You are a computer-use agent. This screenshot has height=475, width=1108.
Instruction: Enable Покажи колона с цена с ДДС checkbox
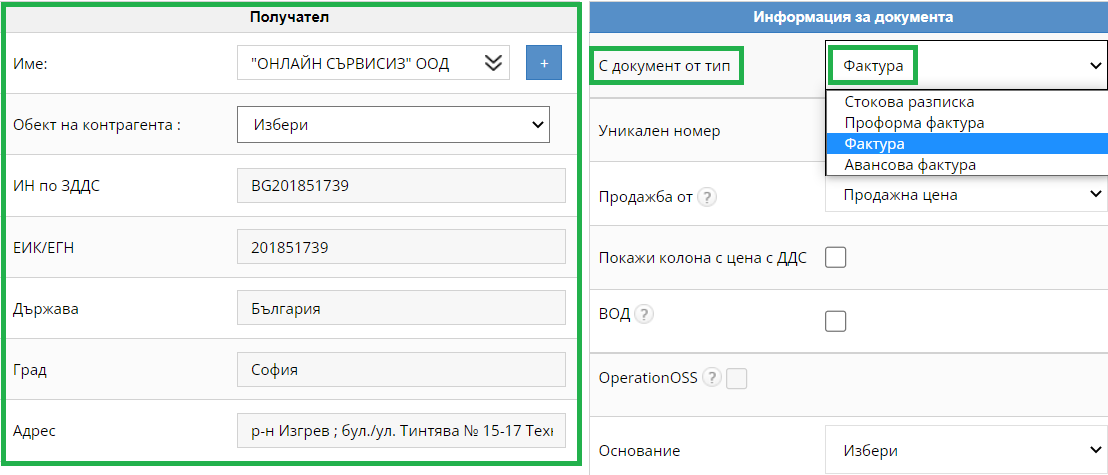[x=835, y=257]
